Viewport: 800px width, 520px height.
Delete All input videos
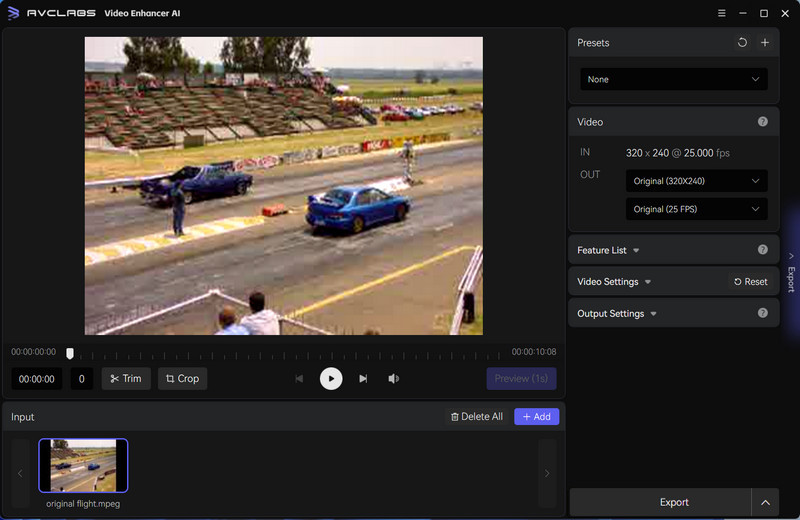point(477,417)
